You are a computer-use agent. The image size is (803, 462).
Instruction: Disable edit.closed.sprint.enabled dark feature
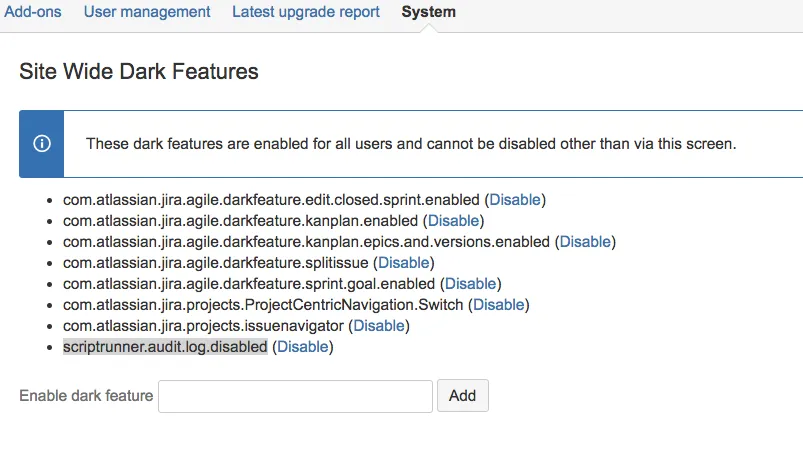[515, 200]
